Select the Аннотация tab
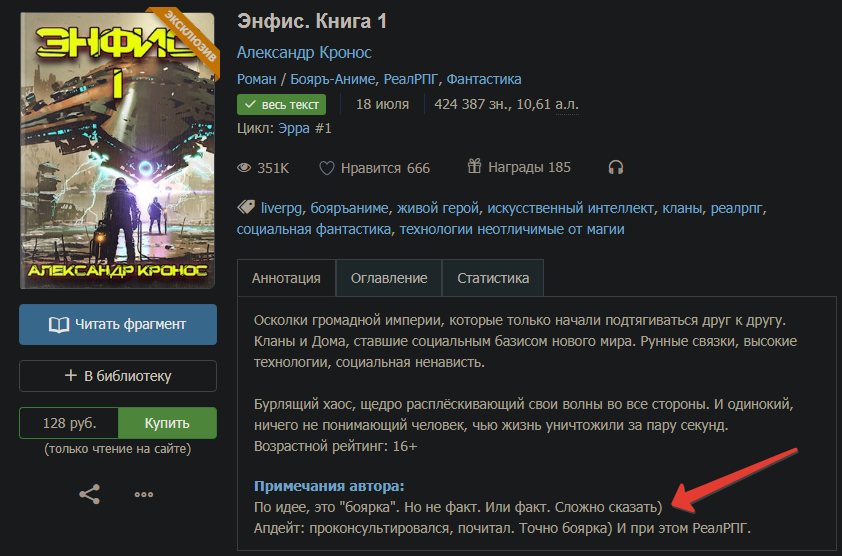 point(286,278)
